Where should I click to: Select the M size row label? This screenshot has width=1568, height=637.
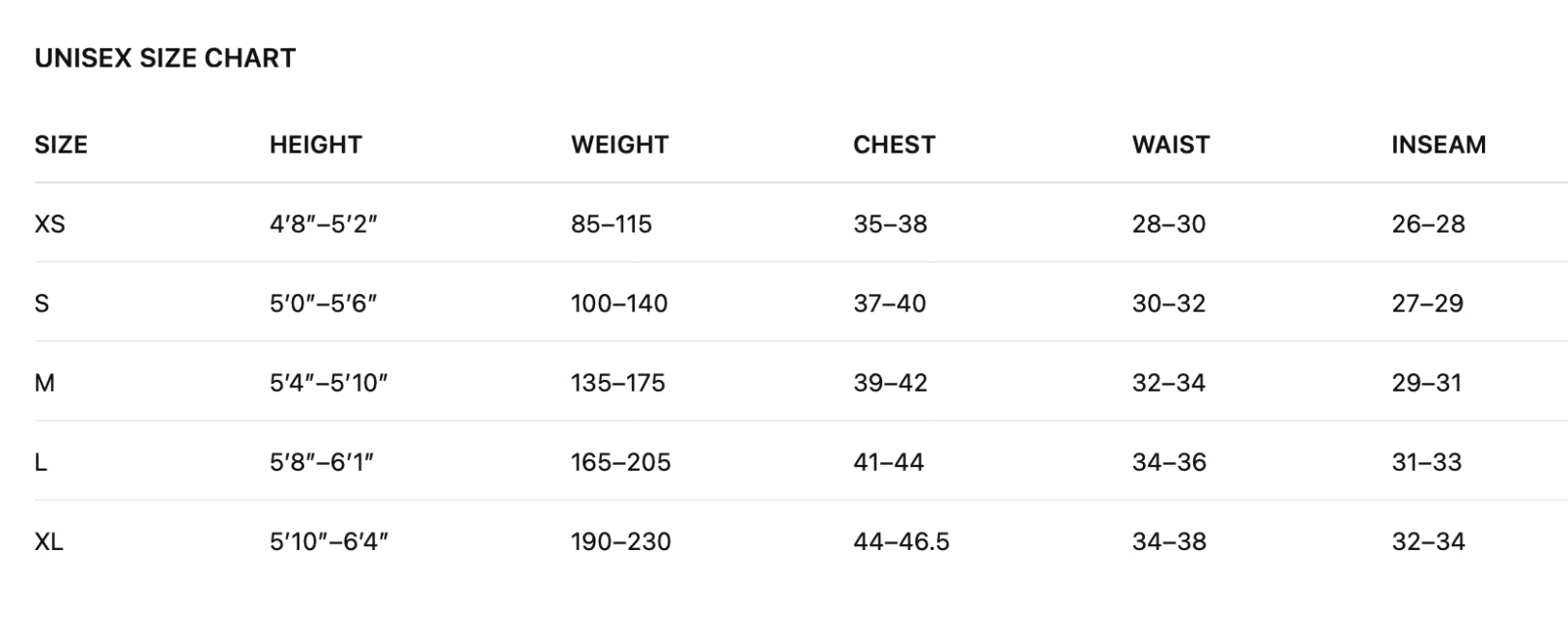click(x=44, y=383)
